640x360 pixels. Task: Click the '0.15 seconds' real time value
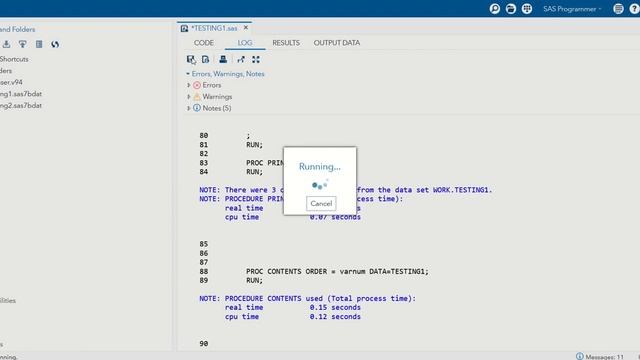335,307
